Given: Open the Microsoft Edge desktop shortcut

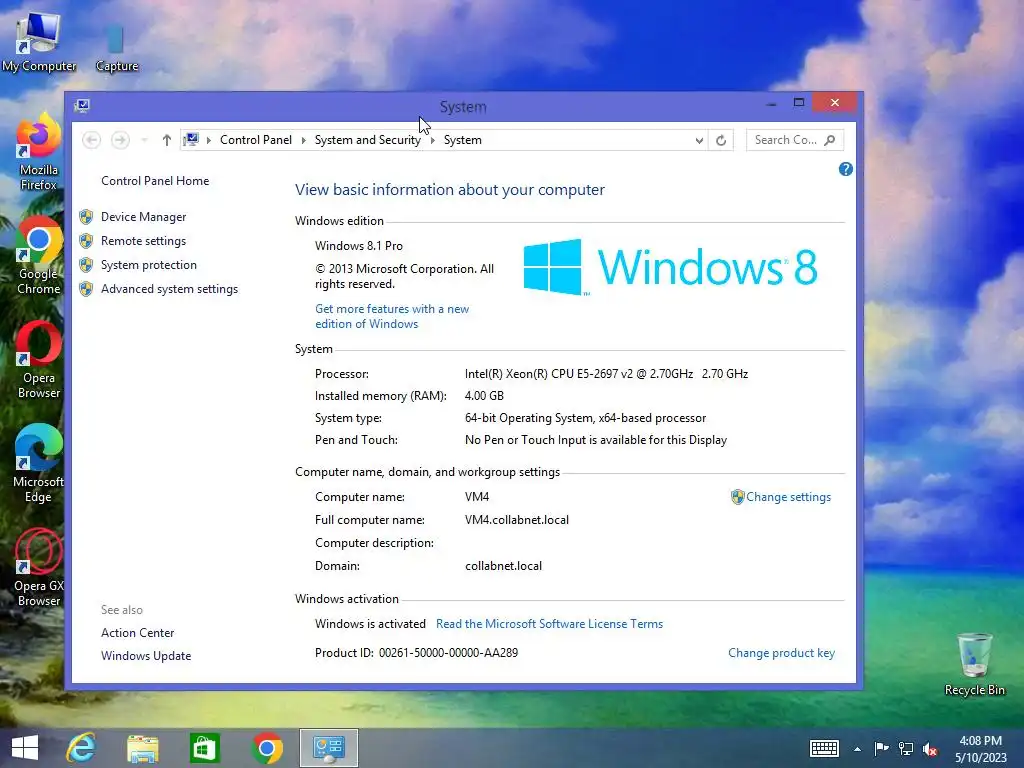Looking at the screenshot, I should (39, 464).
